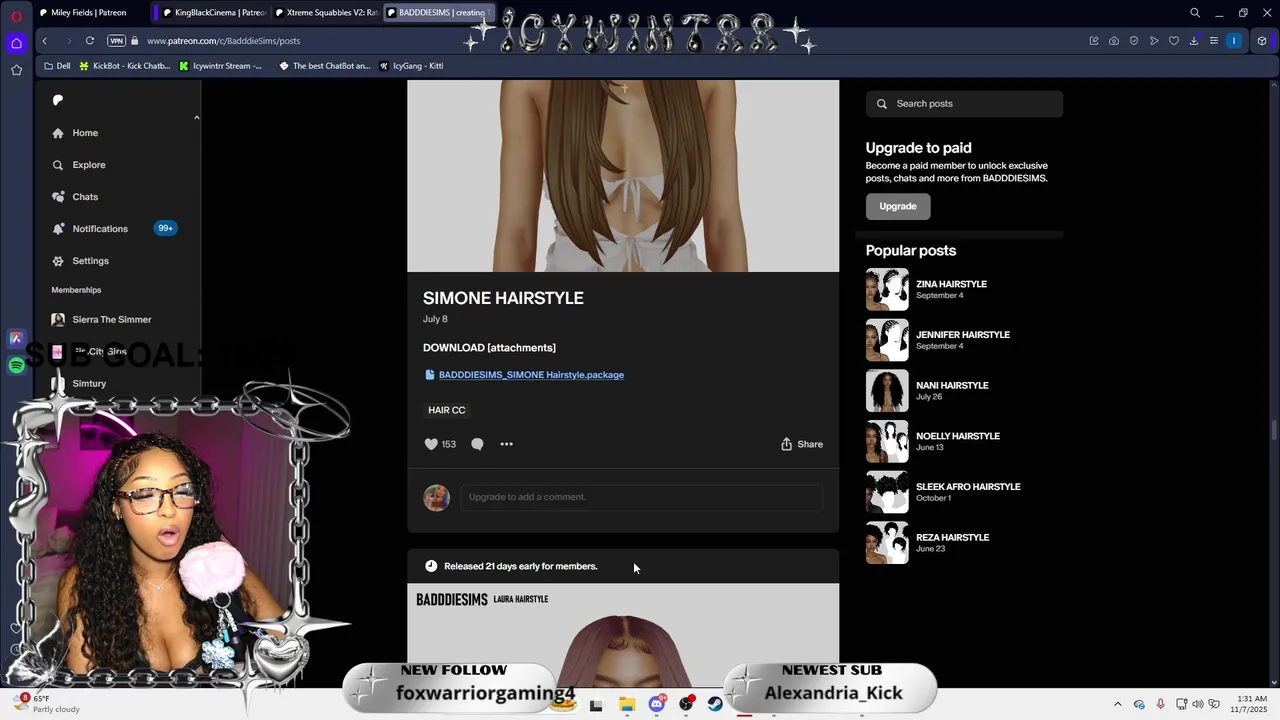The image size is (1280, 720).
Task: Open Chats in Patreon sidebar
Action: [x=75, y=197]
